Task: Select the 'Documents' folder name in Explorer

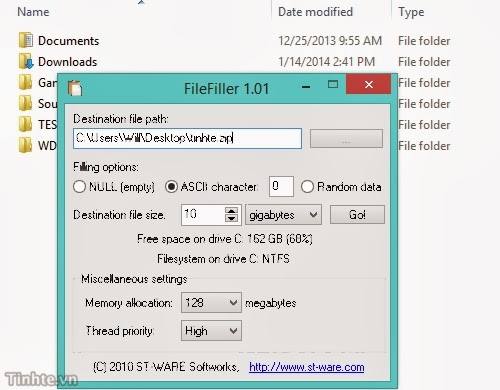Action: tap(69, 41)
